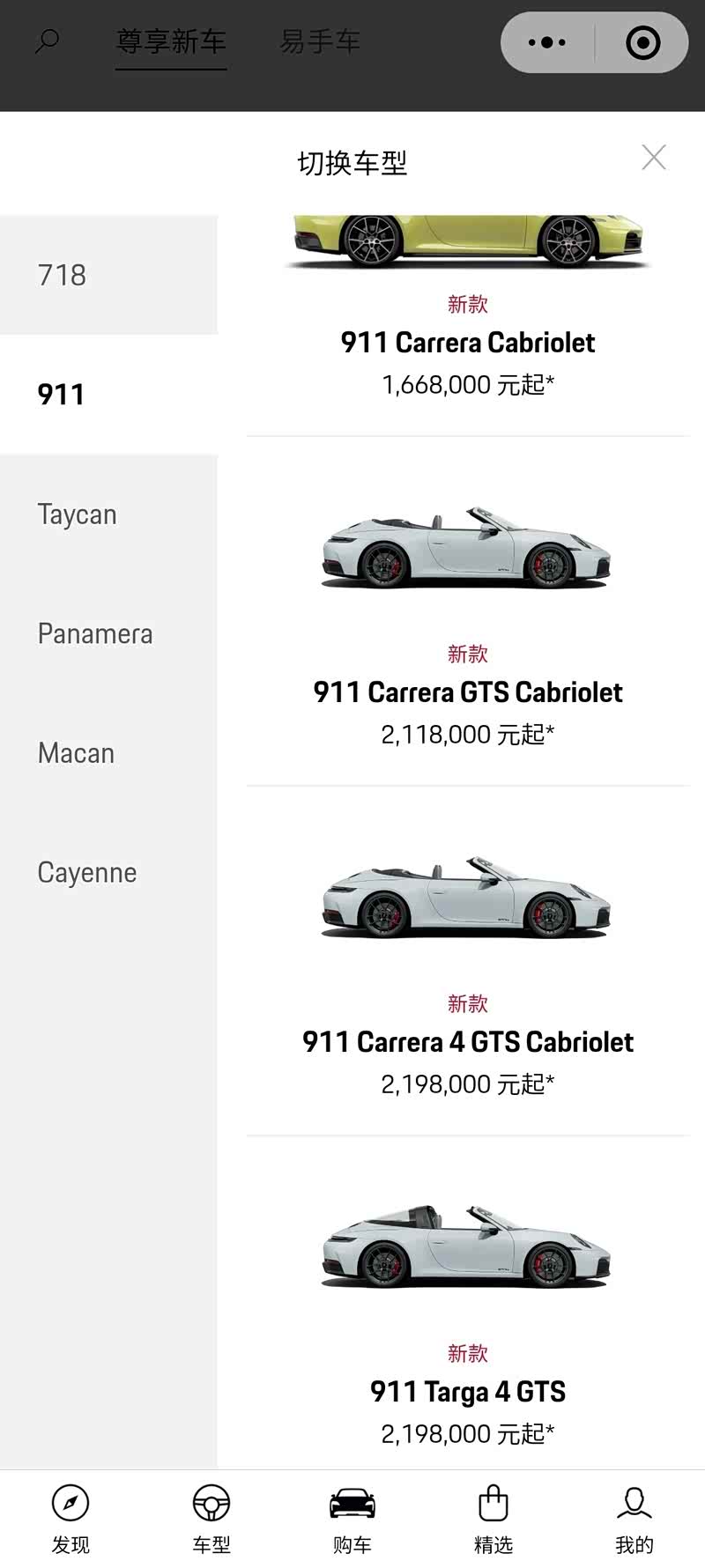Switch to the 易手车 tab

320,41
